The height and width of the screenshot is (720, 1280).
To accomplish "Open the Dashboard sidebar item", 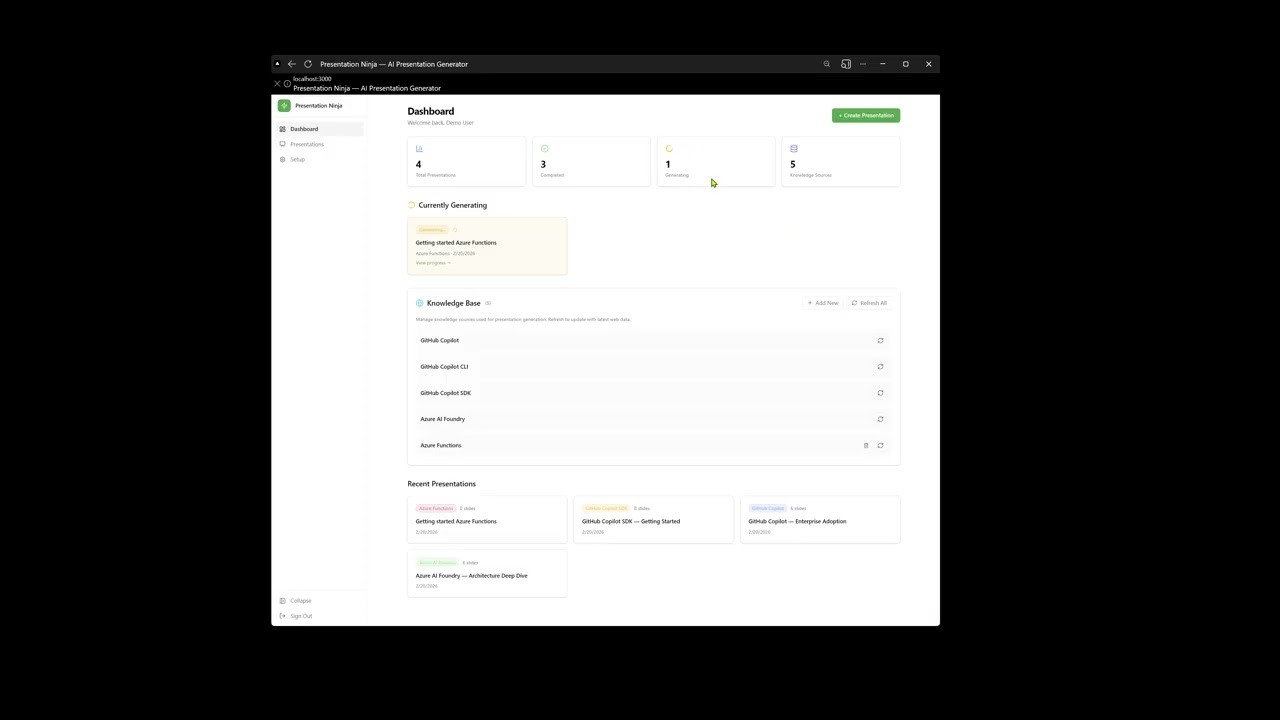I will click(x=319, y=129).
